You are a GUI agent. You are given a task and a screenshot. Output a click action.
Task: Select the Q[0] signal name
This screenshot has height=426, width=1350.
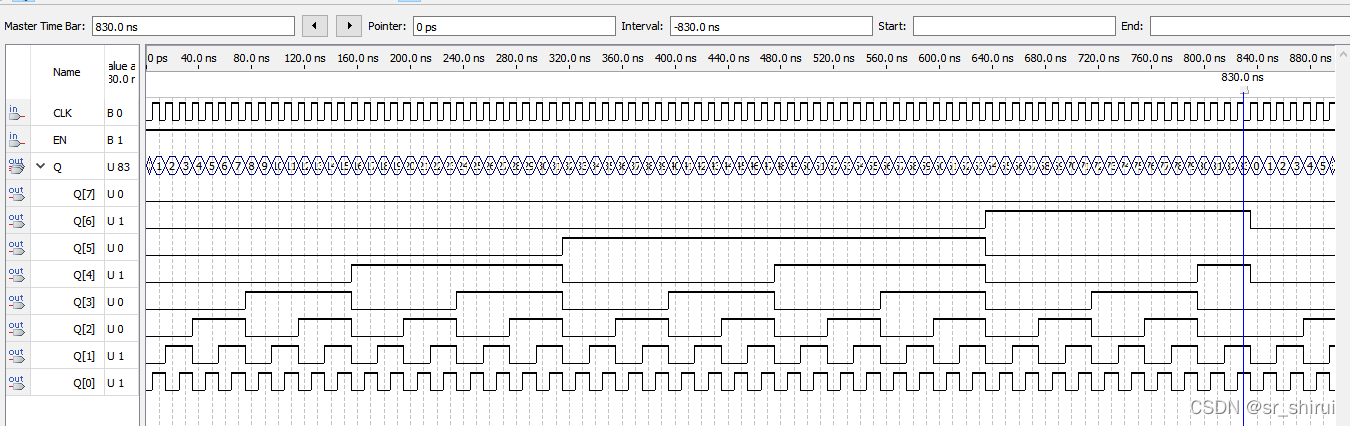[85, 383]
